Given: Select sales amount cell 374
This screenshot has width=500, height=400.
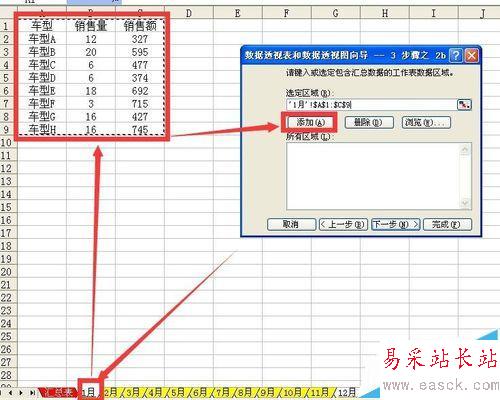Looking at the screenshot, I should click(140, 78).
